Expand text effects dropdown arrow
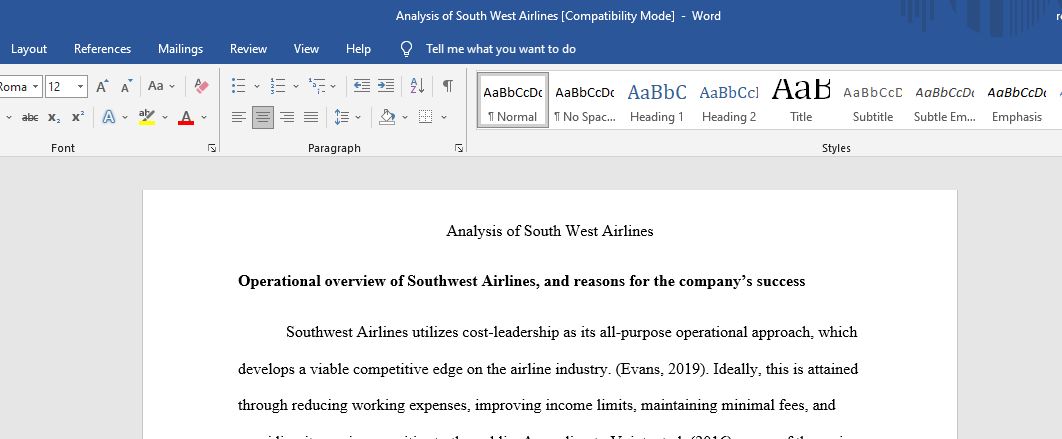Screen dimensions: 1062x439 coord(125,117)
